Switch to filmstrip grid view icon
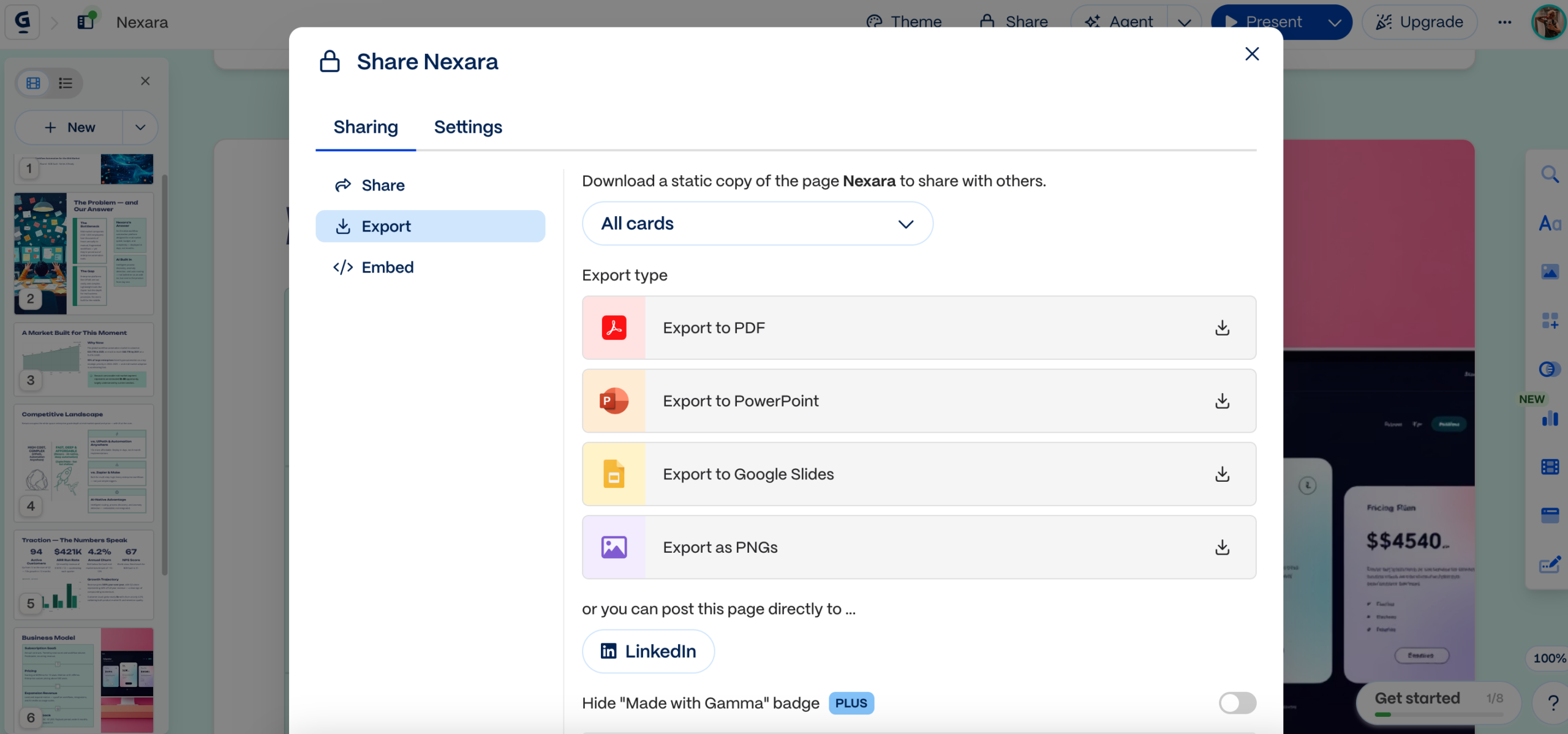Image resolution: width=1568 pixels, height=734 pixels. tap(34, 83)
